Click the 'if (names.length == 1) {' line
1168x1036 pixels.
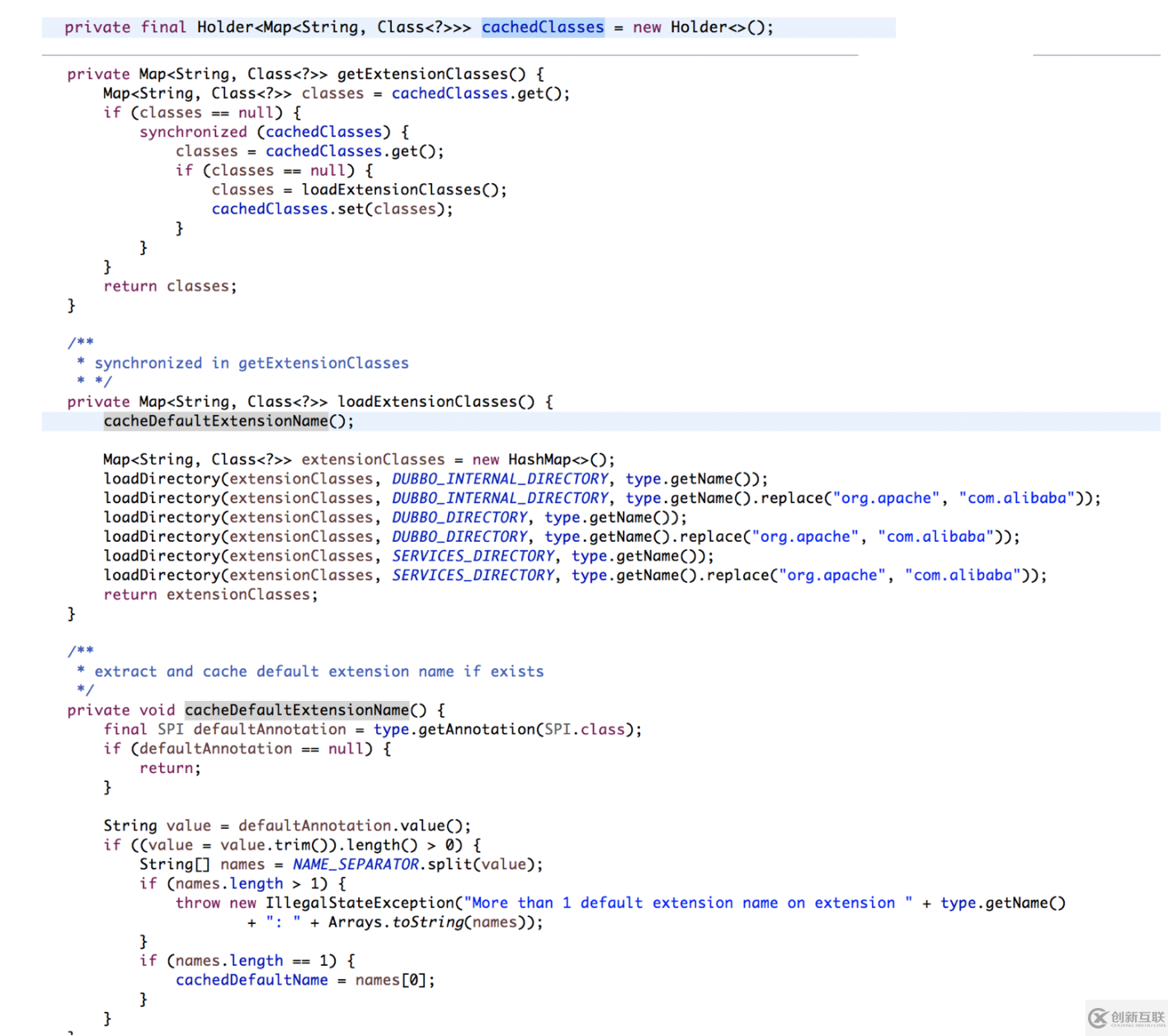[x=247, y=961]
